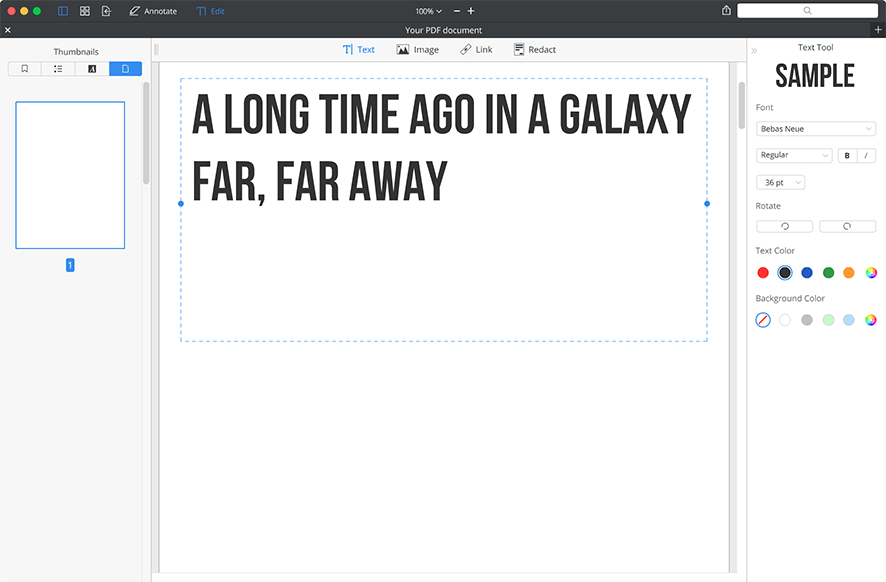The image size is (886, 582).
Task: Open the 36 pt font size dropdown
Action: coord(780,183)
